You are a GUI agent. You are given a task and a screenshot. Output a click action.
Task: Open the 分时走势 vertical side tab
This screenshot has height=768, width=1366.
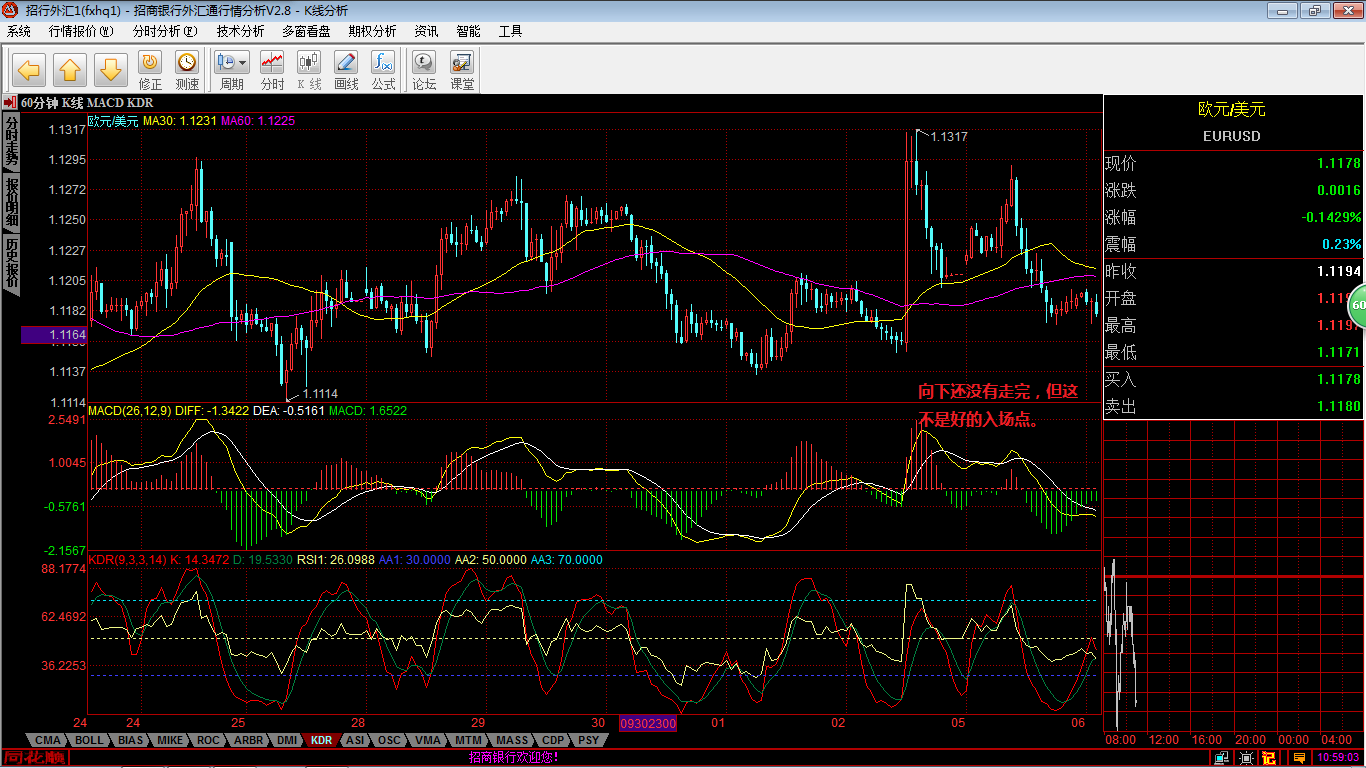(x=11, y=140)
